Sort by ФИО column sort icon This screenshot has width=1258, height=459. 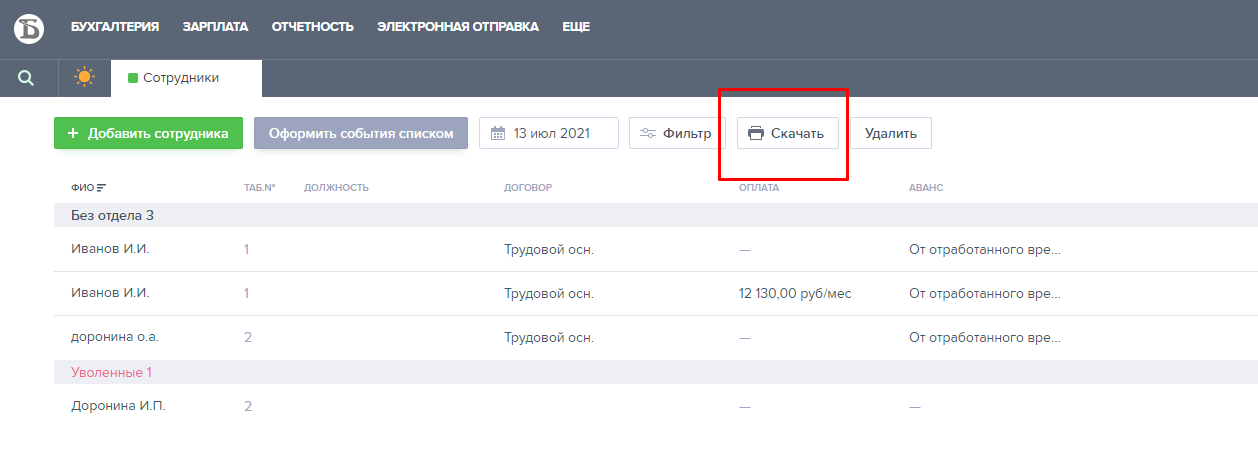(x=101, y=188)
